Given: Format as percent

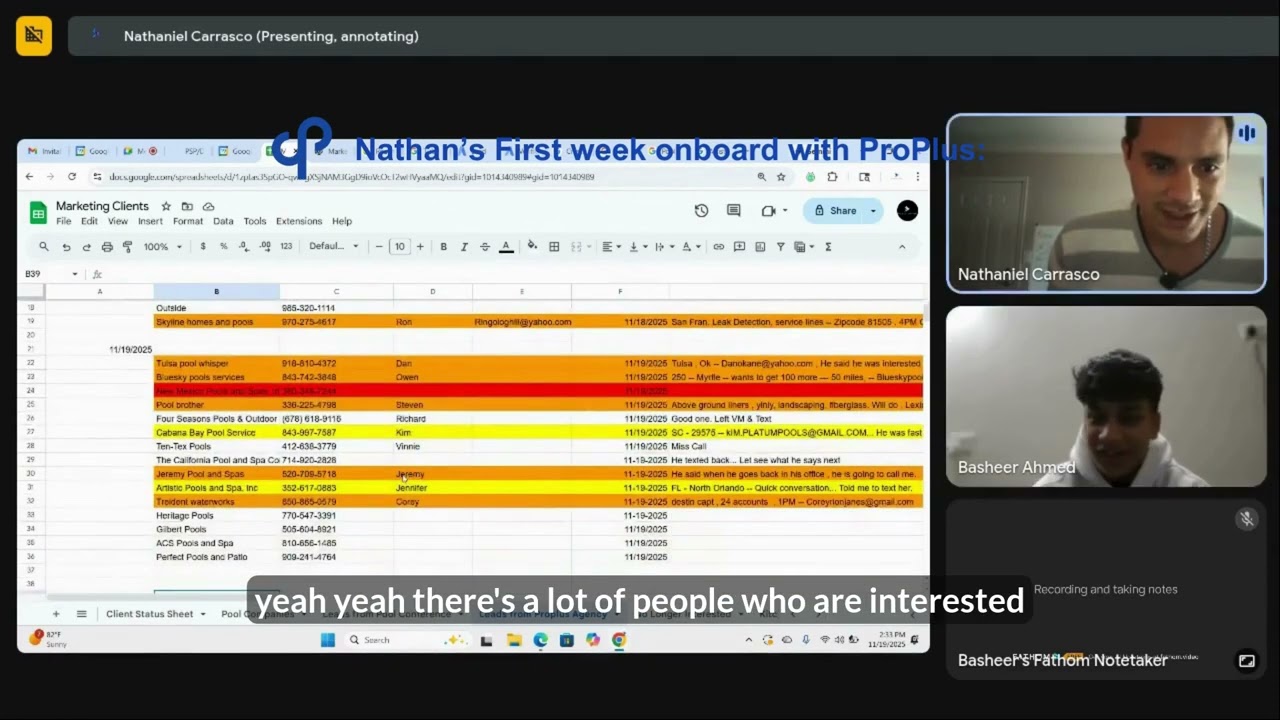Looking at the screenshot, I should tap(223, 247).
